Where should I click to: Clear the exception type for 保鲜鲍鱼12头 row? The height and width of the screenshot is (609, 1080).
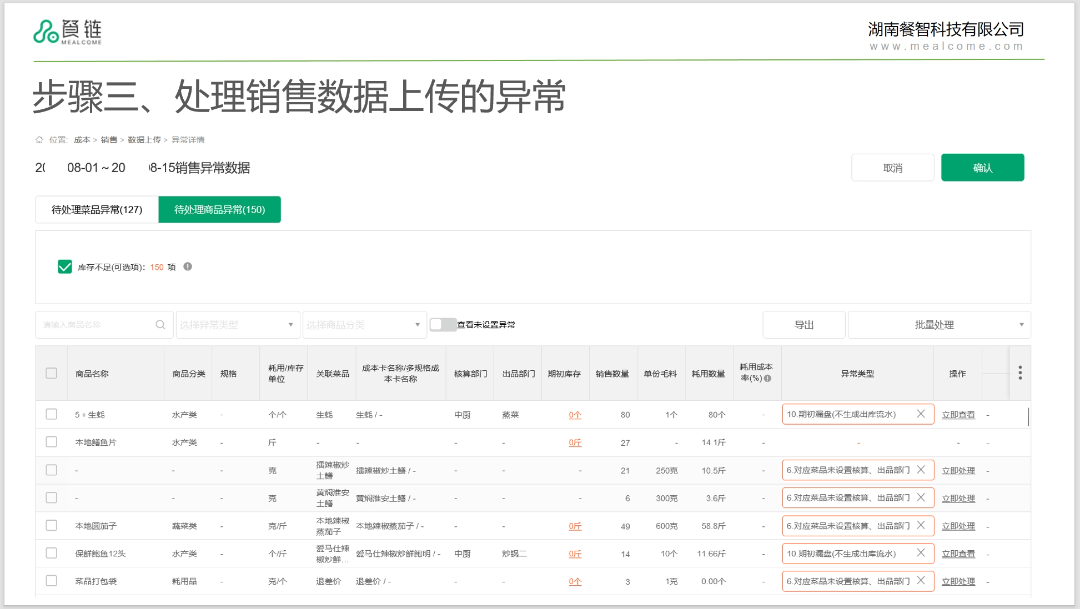click(921, 553)
